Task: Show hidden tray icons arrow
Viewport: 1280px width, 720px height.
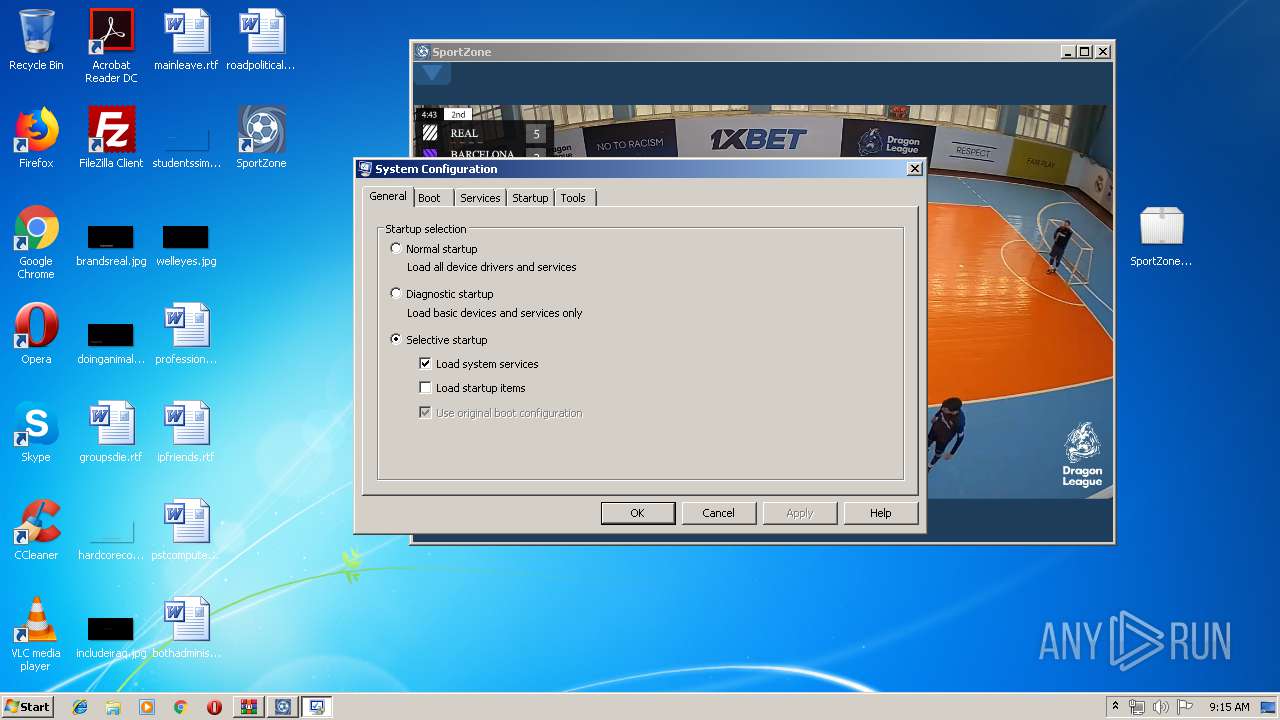Action: [1115, 707]
